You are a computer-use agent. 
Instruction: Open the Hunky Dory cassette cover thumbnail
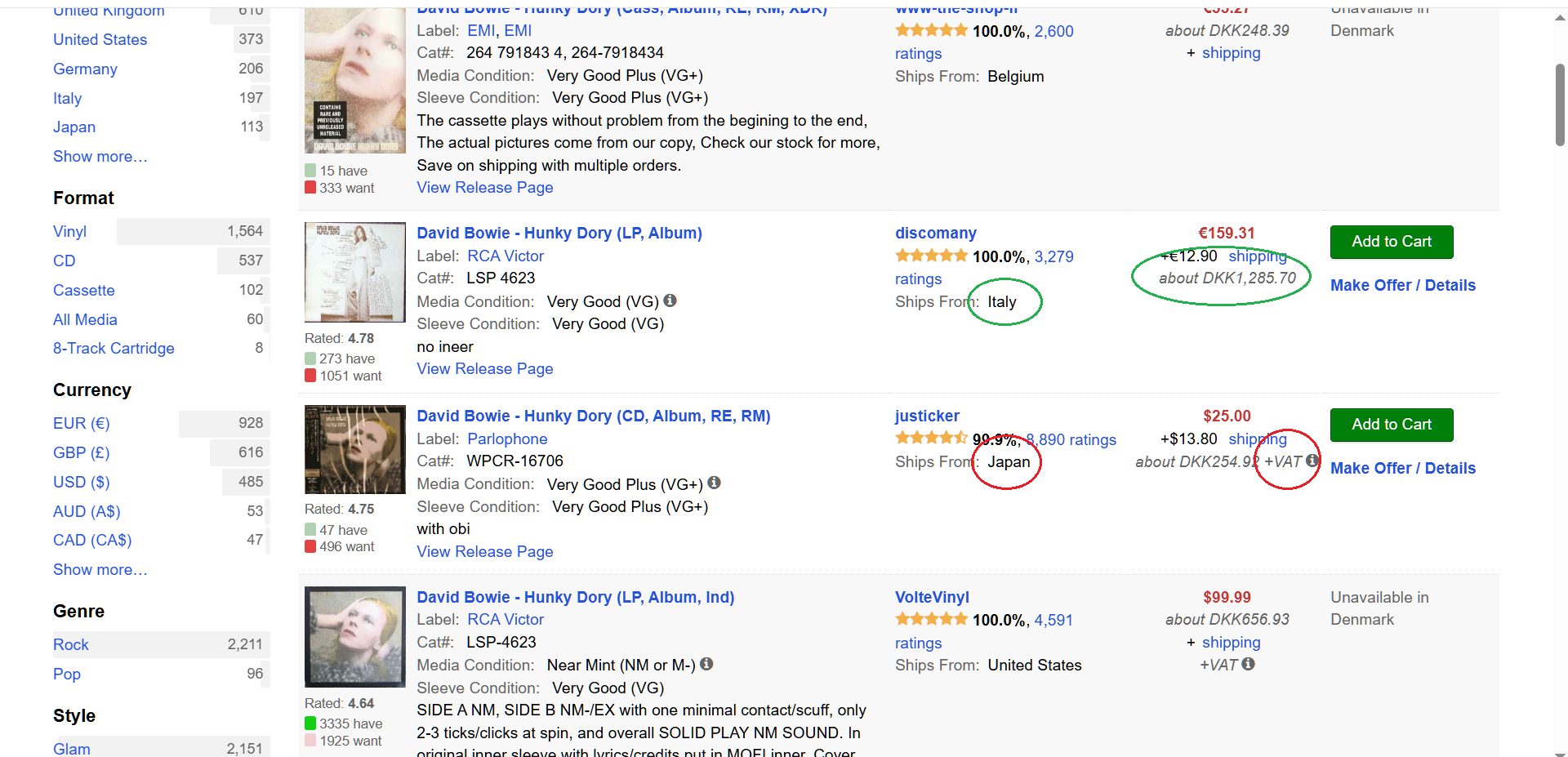[354, 80]
